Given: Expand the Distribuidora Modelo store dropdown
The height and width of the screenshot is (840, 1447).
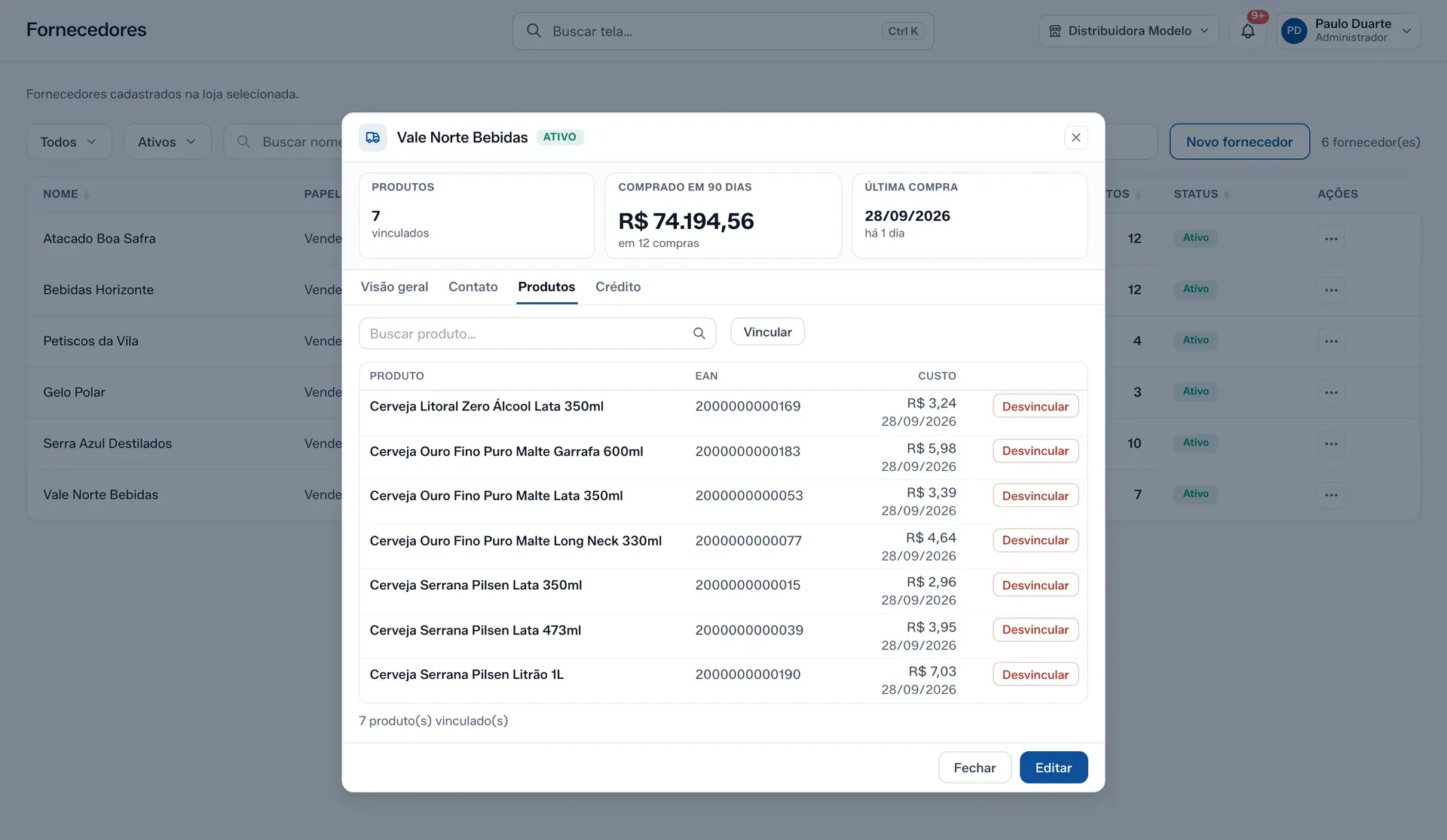Looking at the screenshot, I should [1128, 31].
